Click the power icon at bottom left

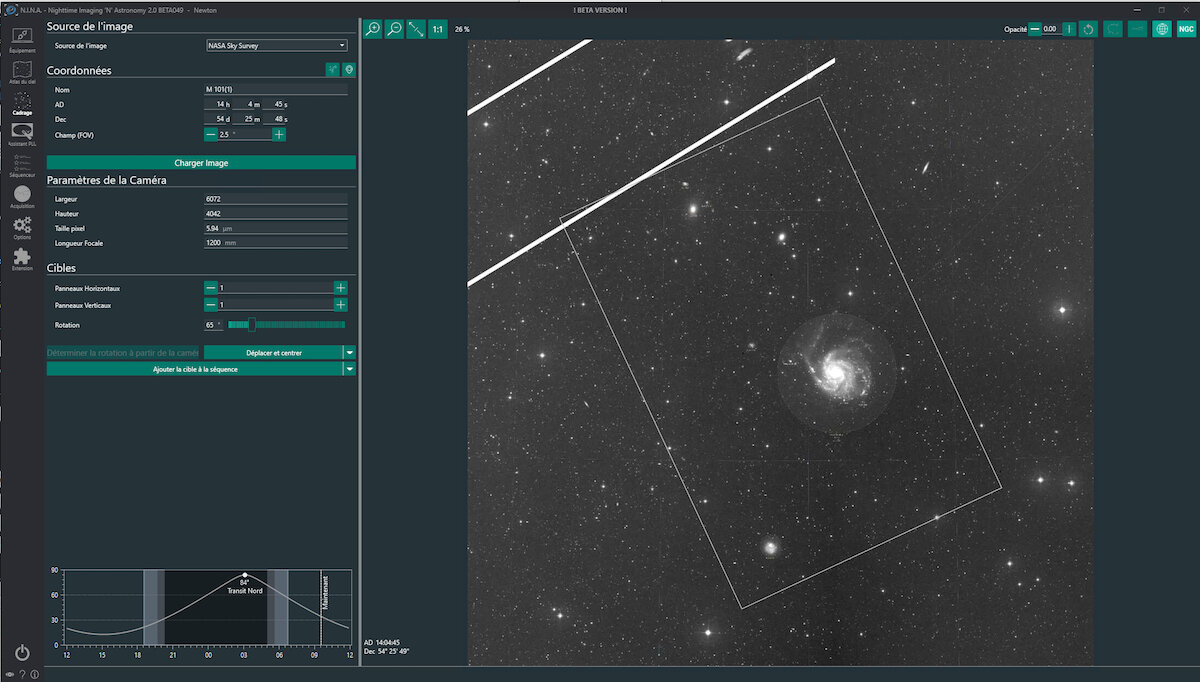tap(22, 652)
